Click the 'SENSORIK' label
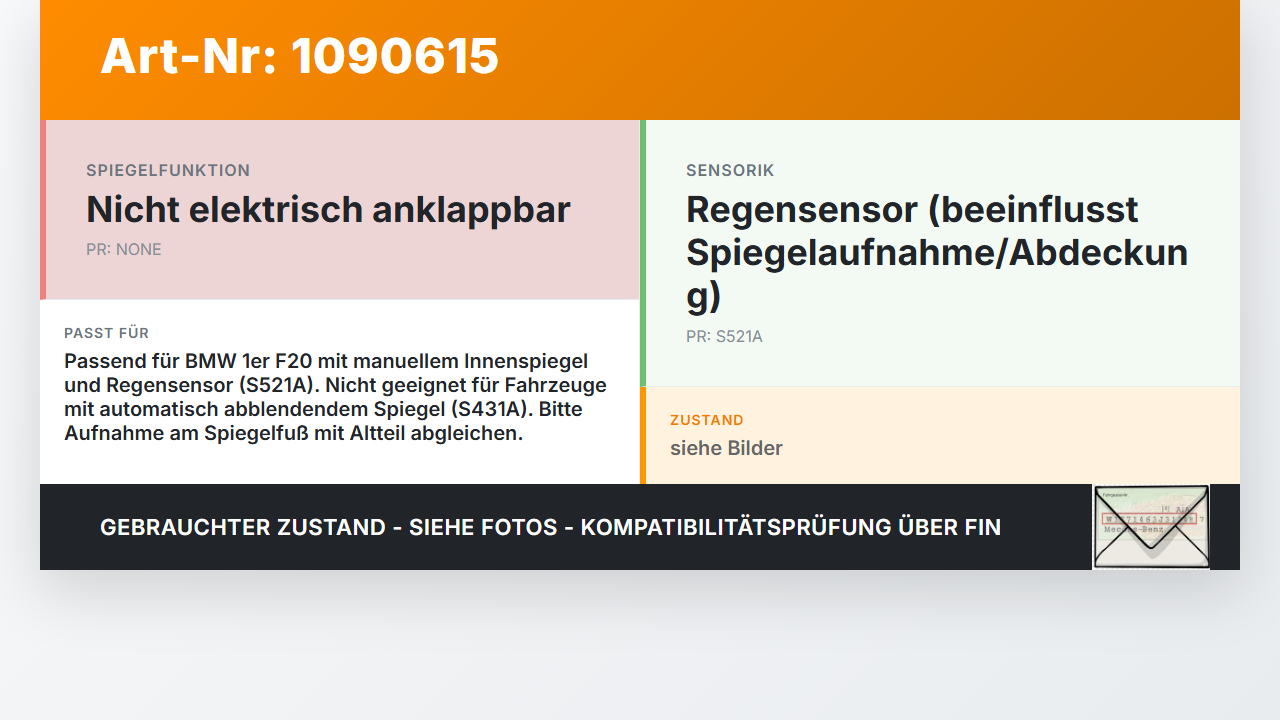Image resolution: width=1280 pixels, height=720 pixels. click(x=730, y=170)
